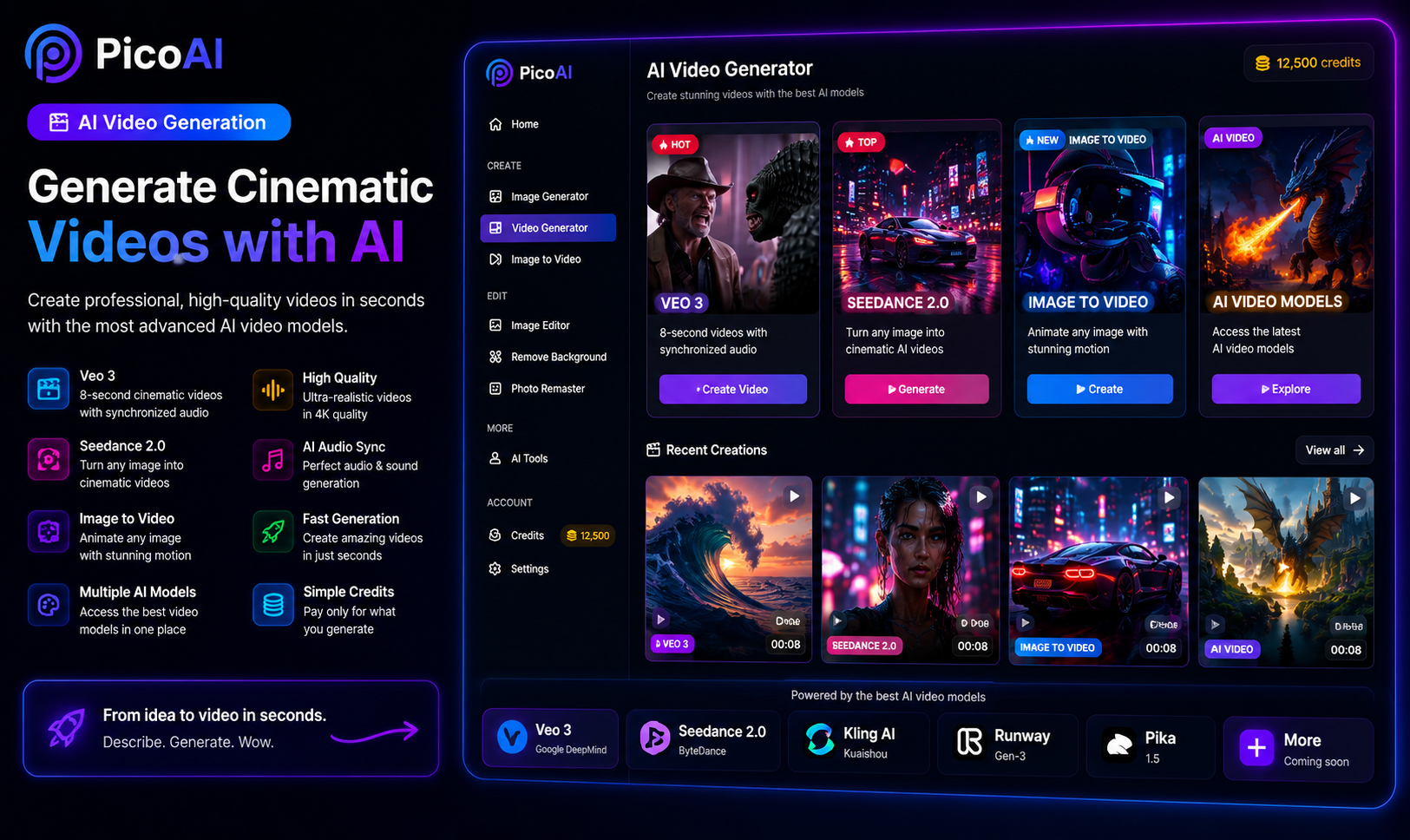Click the Credits icon in the sidebar

[x=495, y=535]
